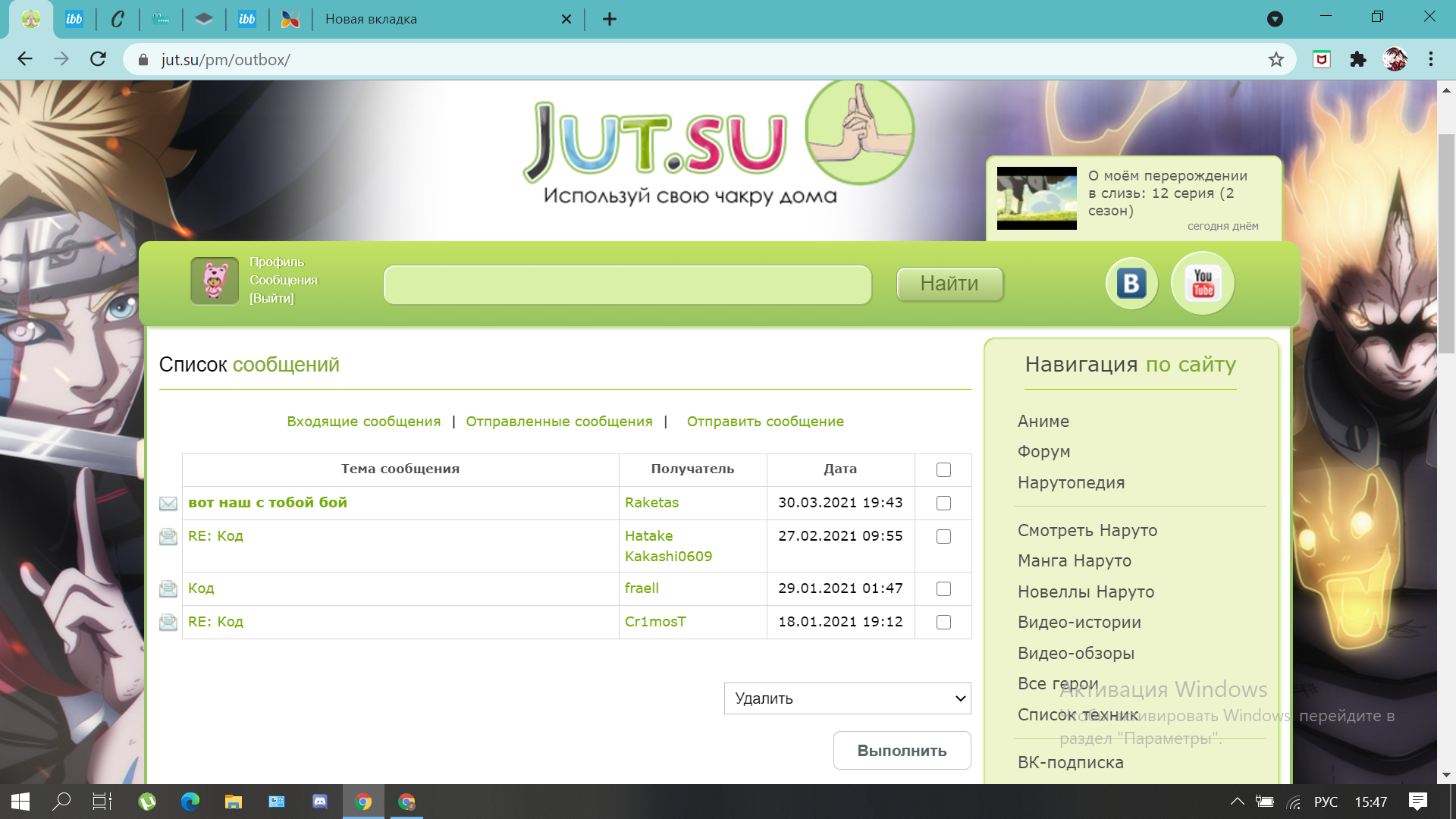Screen dimensions: 1456x819
Task: Open Task View on the taskbar
Action: point(102,802)
